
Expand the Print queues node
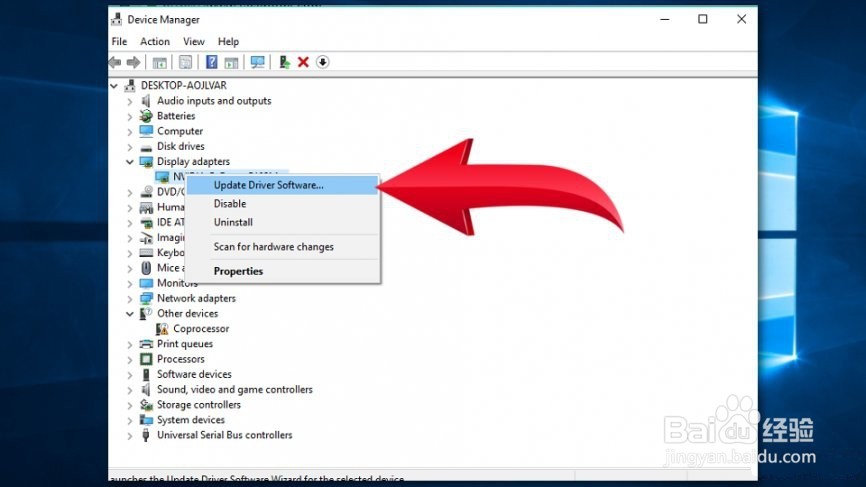[x=130, y=345]
